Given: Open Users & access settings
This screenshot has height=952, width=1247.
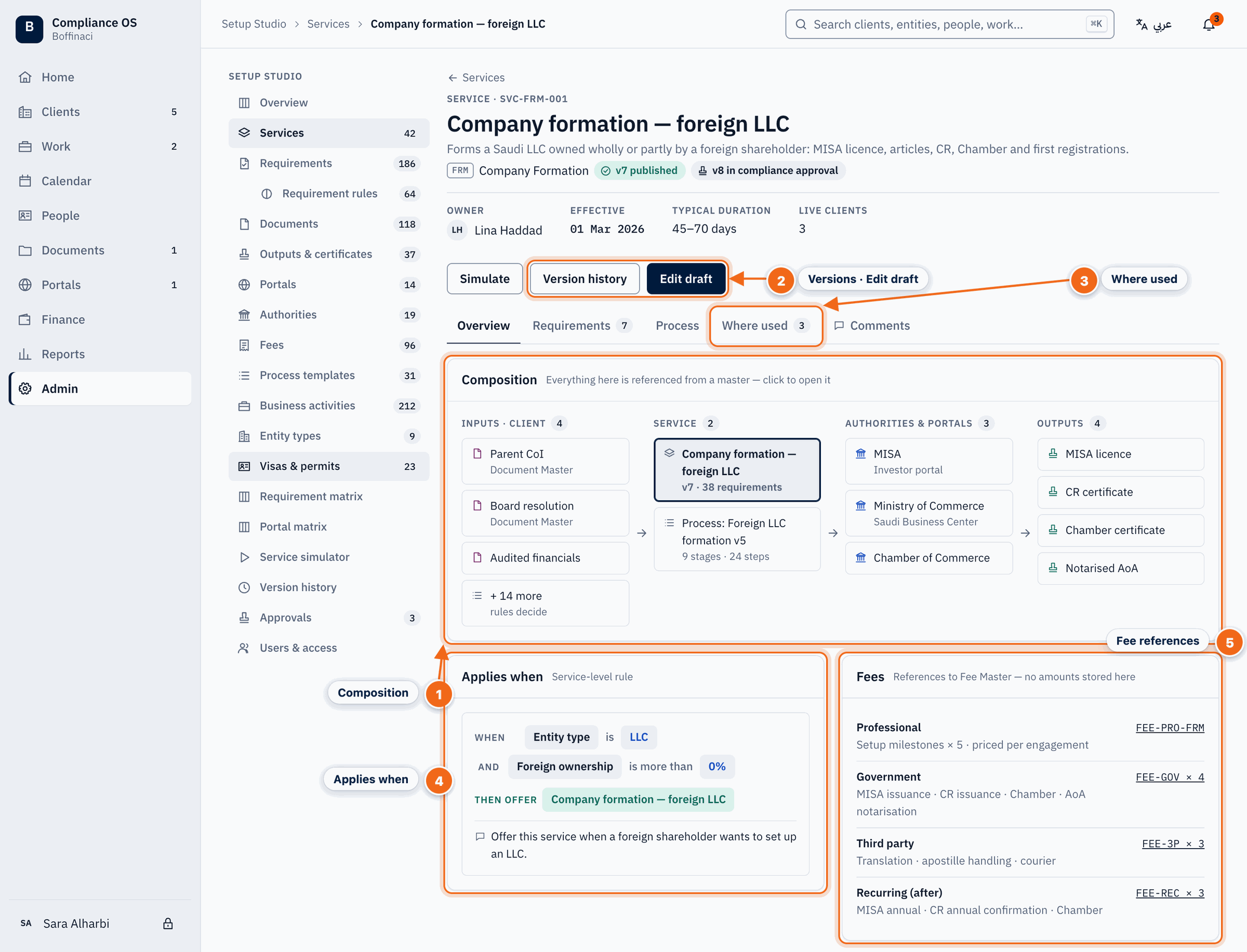Looking at the screenshot, I should coord(329,648).
